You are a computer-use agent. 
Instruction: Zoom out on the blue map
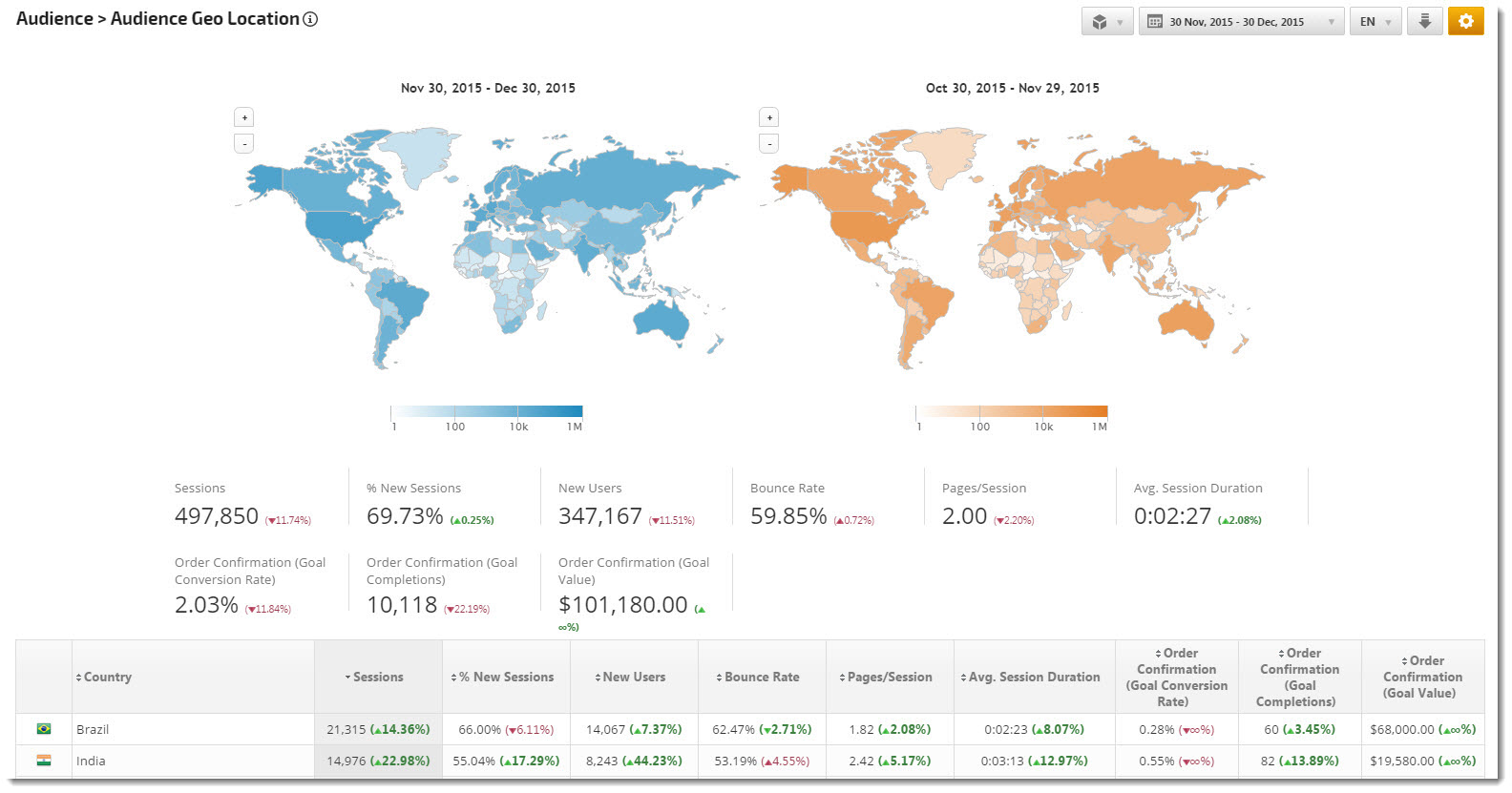(244, 143)
